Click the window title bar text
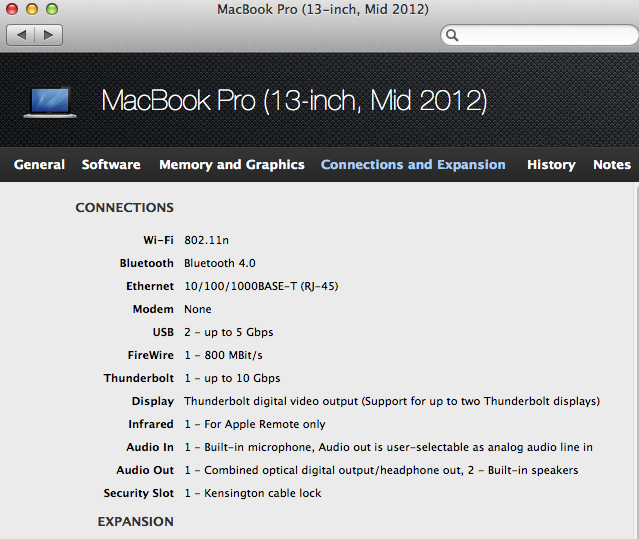639x539 pixels. pos(323,9)
